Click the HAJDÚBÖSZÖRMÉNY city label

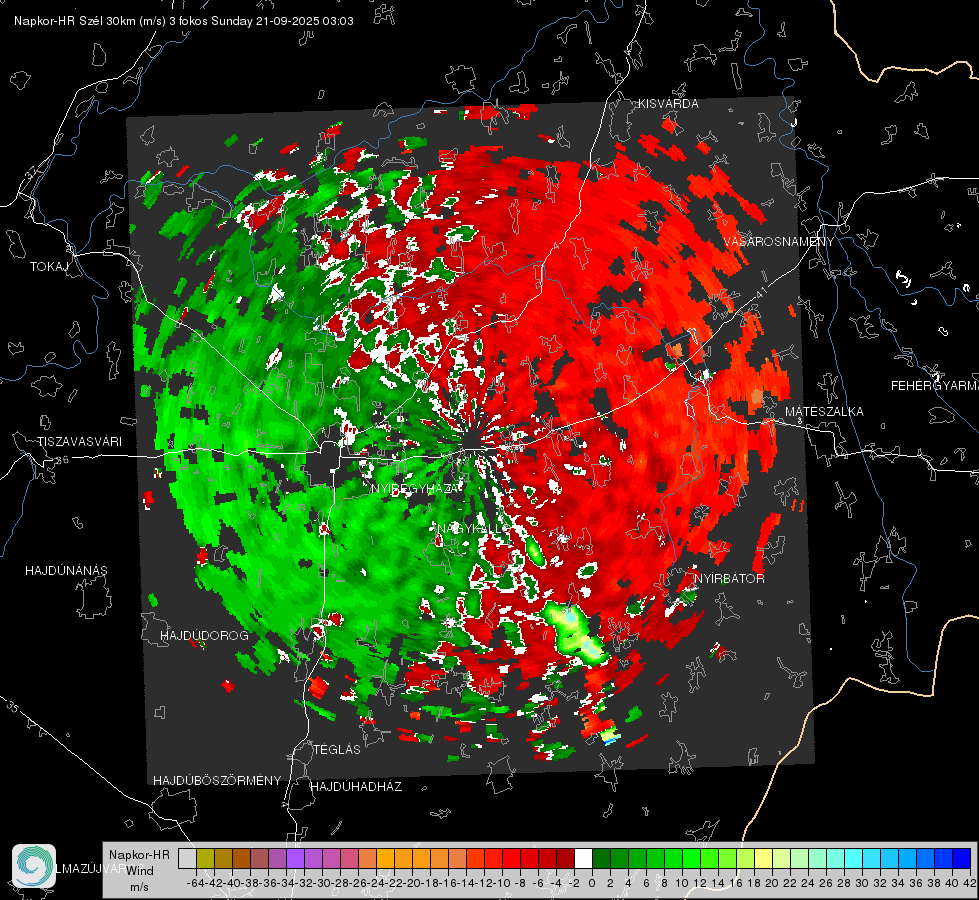(x=217, y=781)
